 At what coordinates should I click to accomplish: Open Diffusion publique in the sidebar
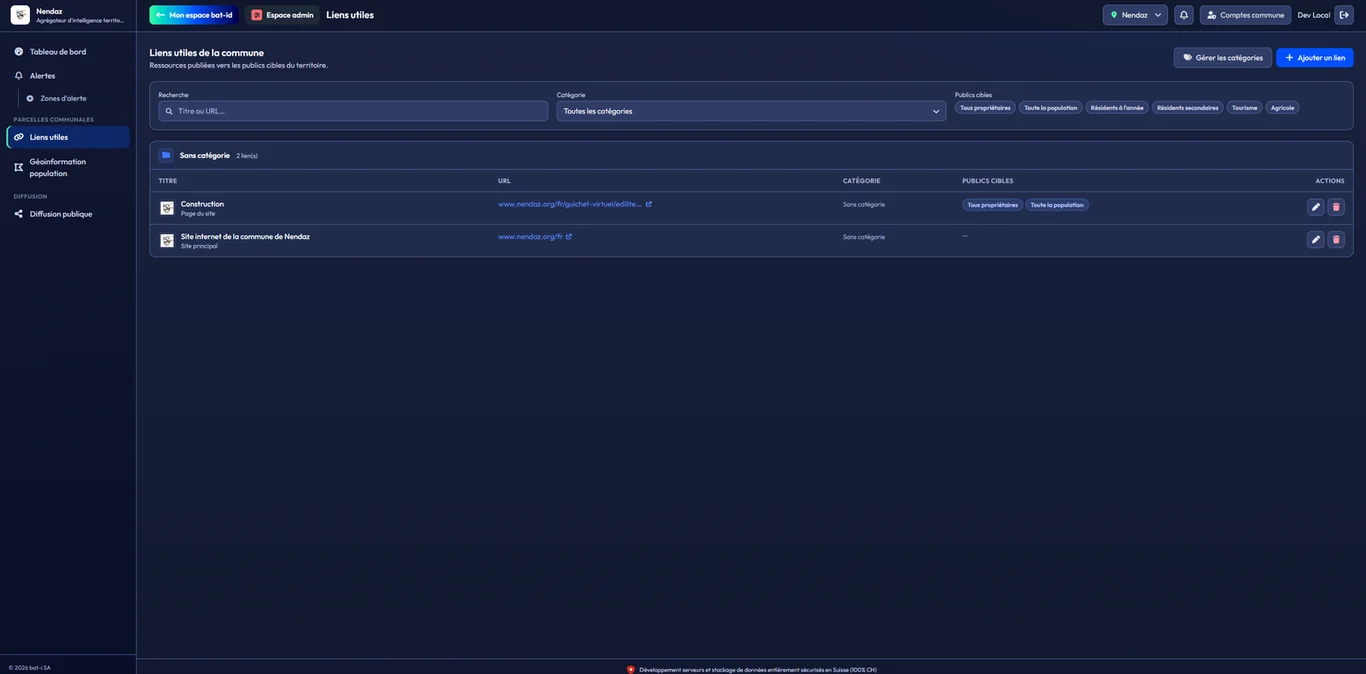68,214
